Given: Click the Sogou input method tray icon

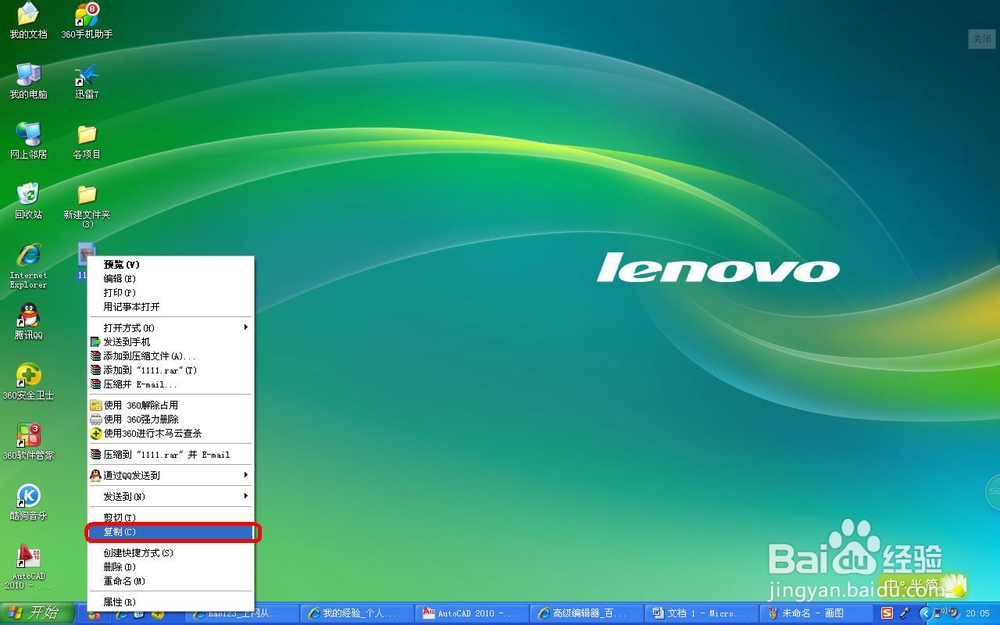Looking at the screenshot, I should click(x=886, y=614).
